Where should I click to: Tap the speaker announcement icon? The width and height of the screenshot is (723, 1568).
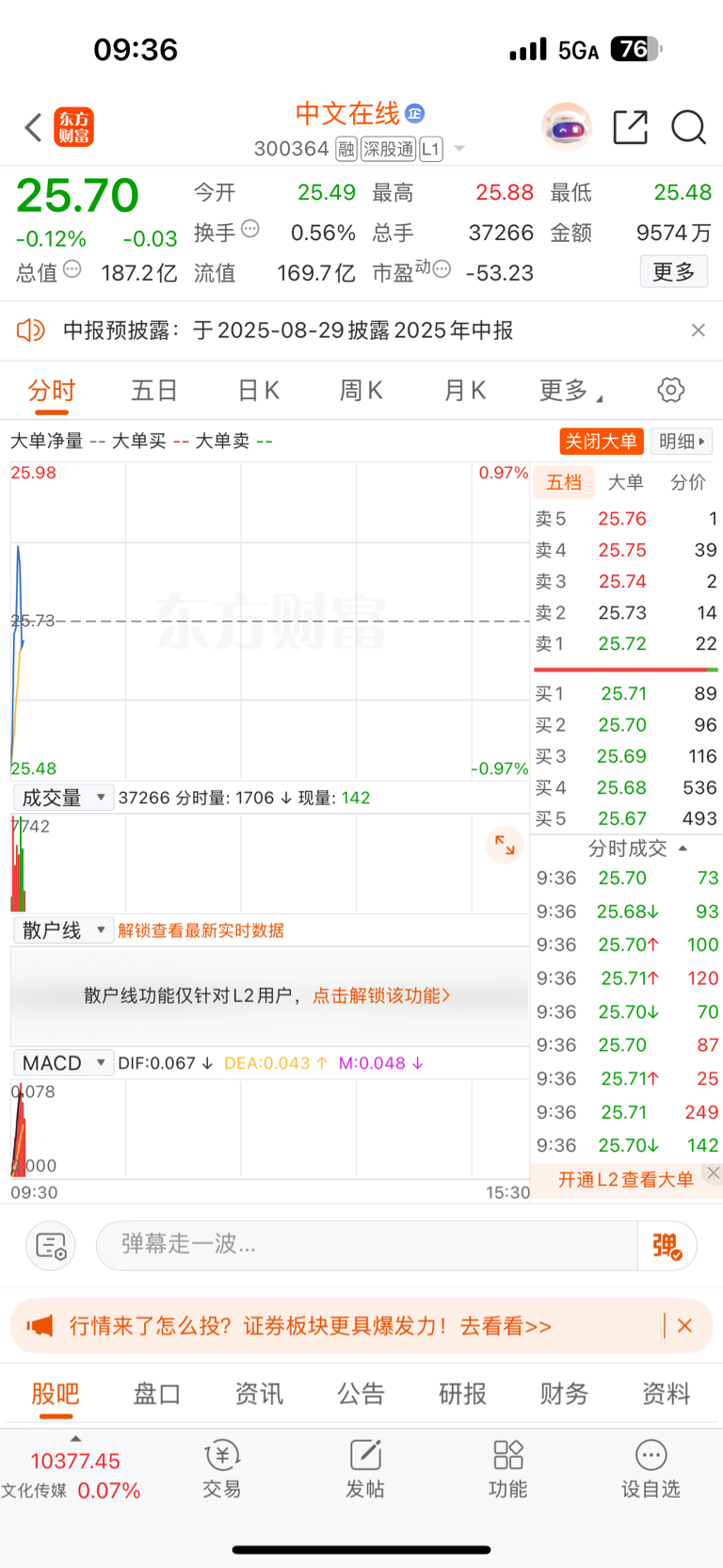(31, 331)
